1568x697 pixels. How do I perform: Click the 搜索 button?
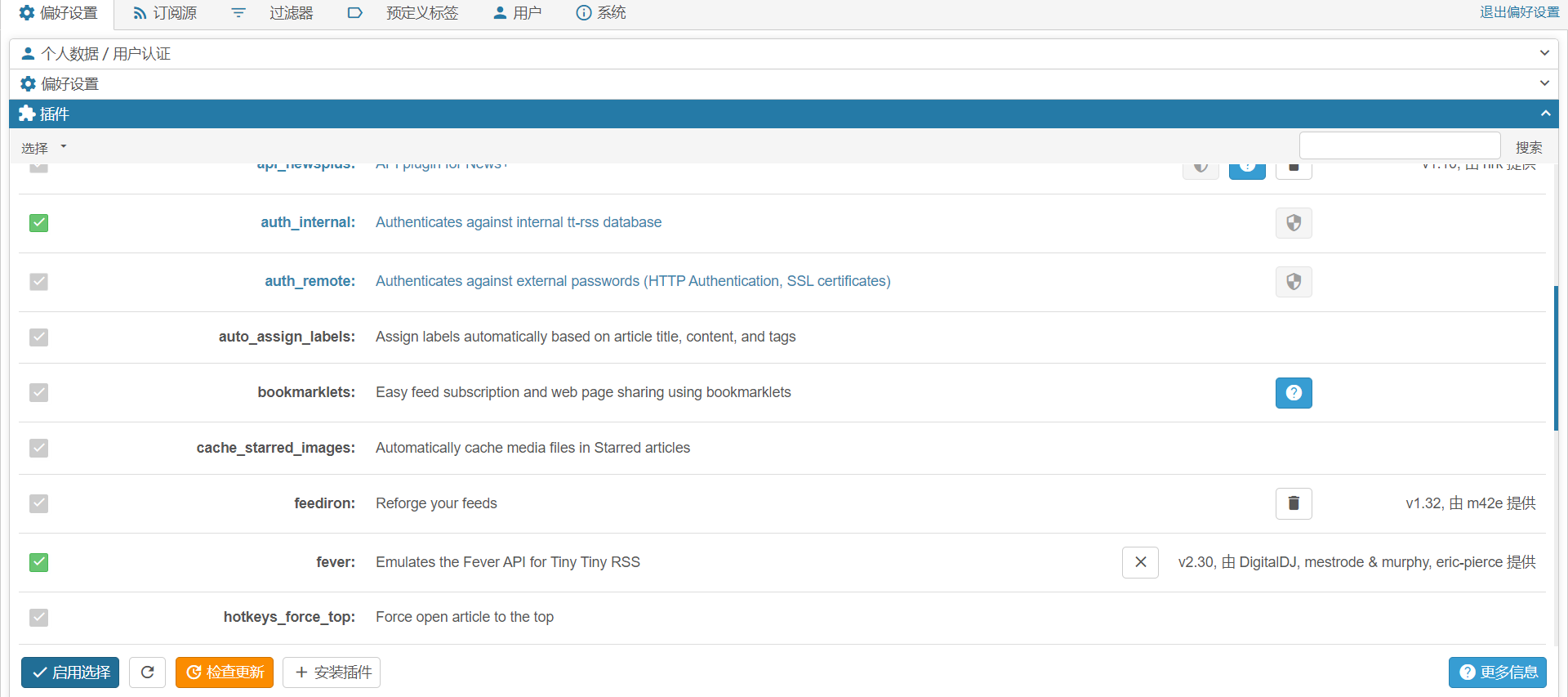pos(1528,148)
